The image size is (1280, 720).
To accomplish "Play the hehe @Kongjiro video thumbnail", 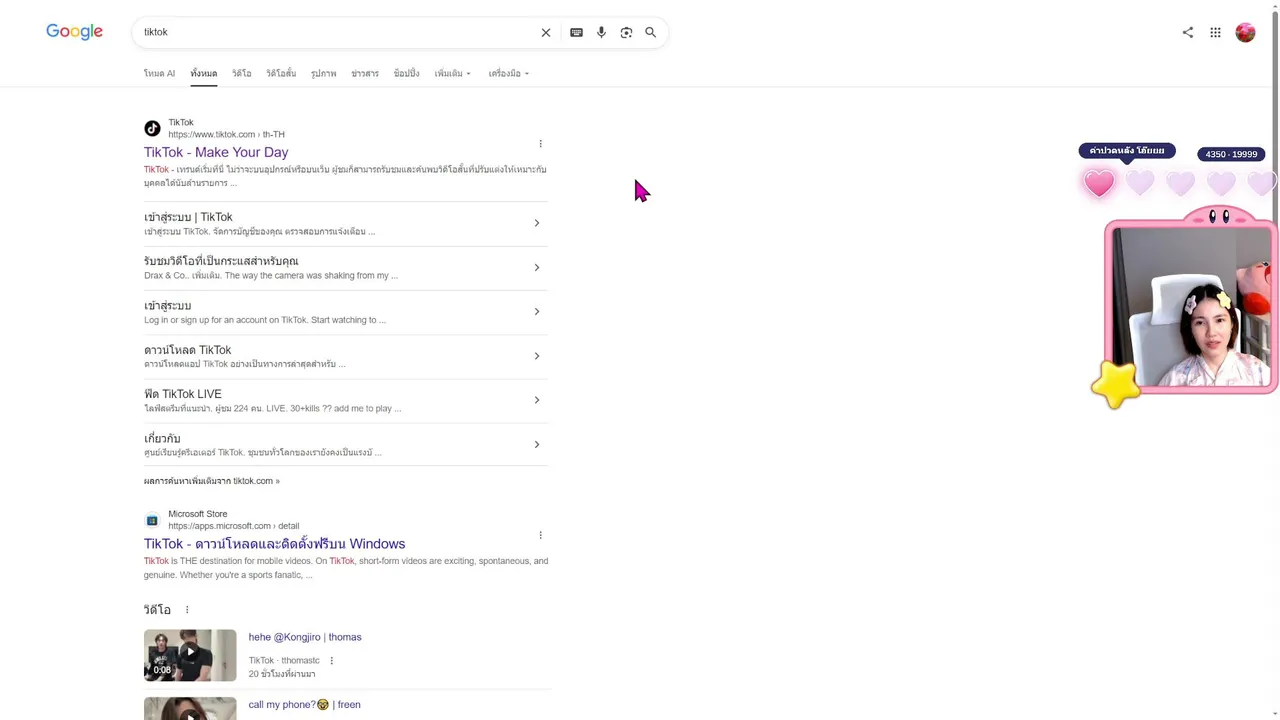I will point(190,655).
